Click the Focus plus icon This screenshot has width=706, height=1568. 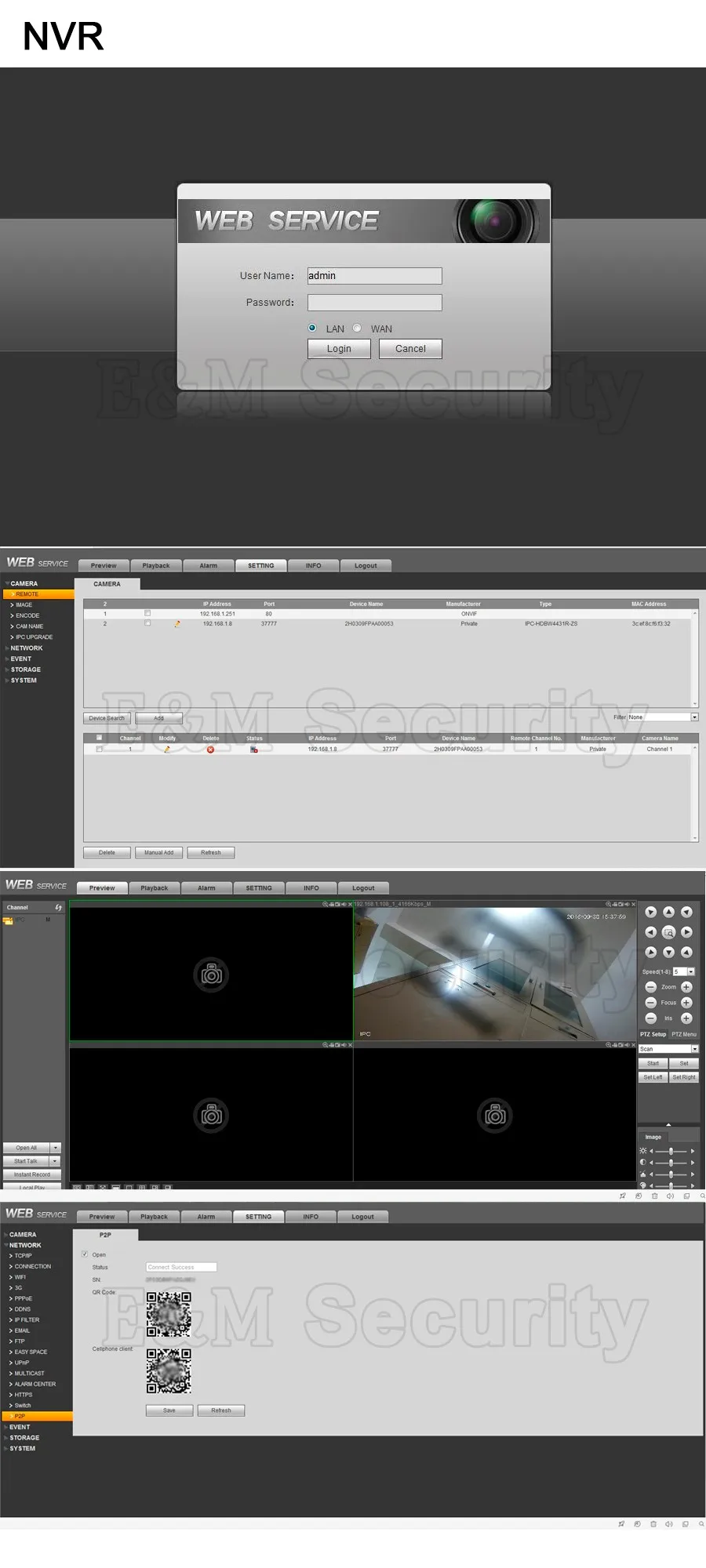pos(686,1003)
